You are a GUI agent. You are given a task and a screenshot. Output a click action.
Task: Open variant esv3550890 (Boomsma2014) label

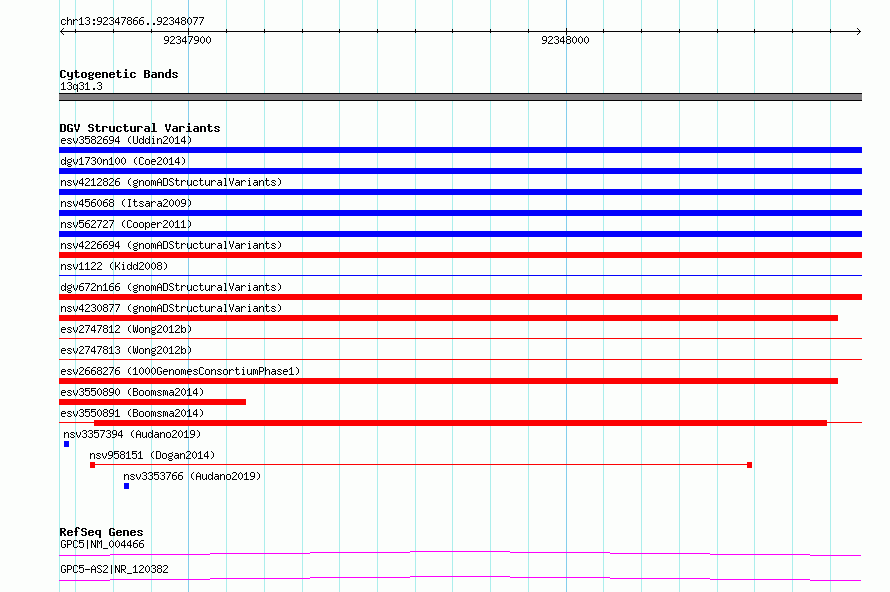(x=132, y=392)
